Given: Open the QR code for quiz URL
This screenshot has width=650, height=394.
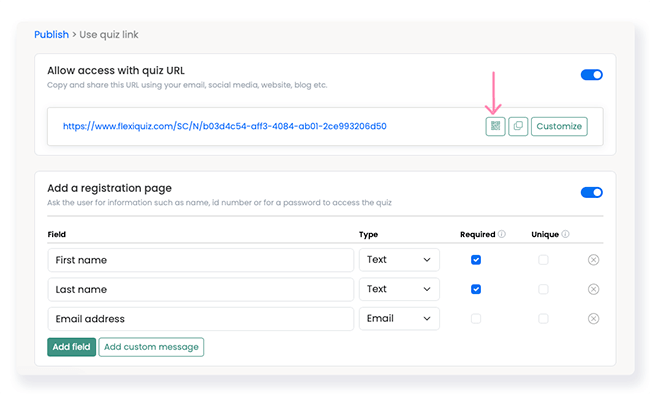Looking at the screenshot, I should click(x=495, y=126).
